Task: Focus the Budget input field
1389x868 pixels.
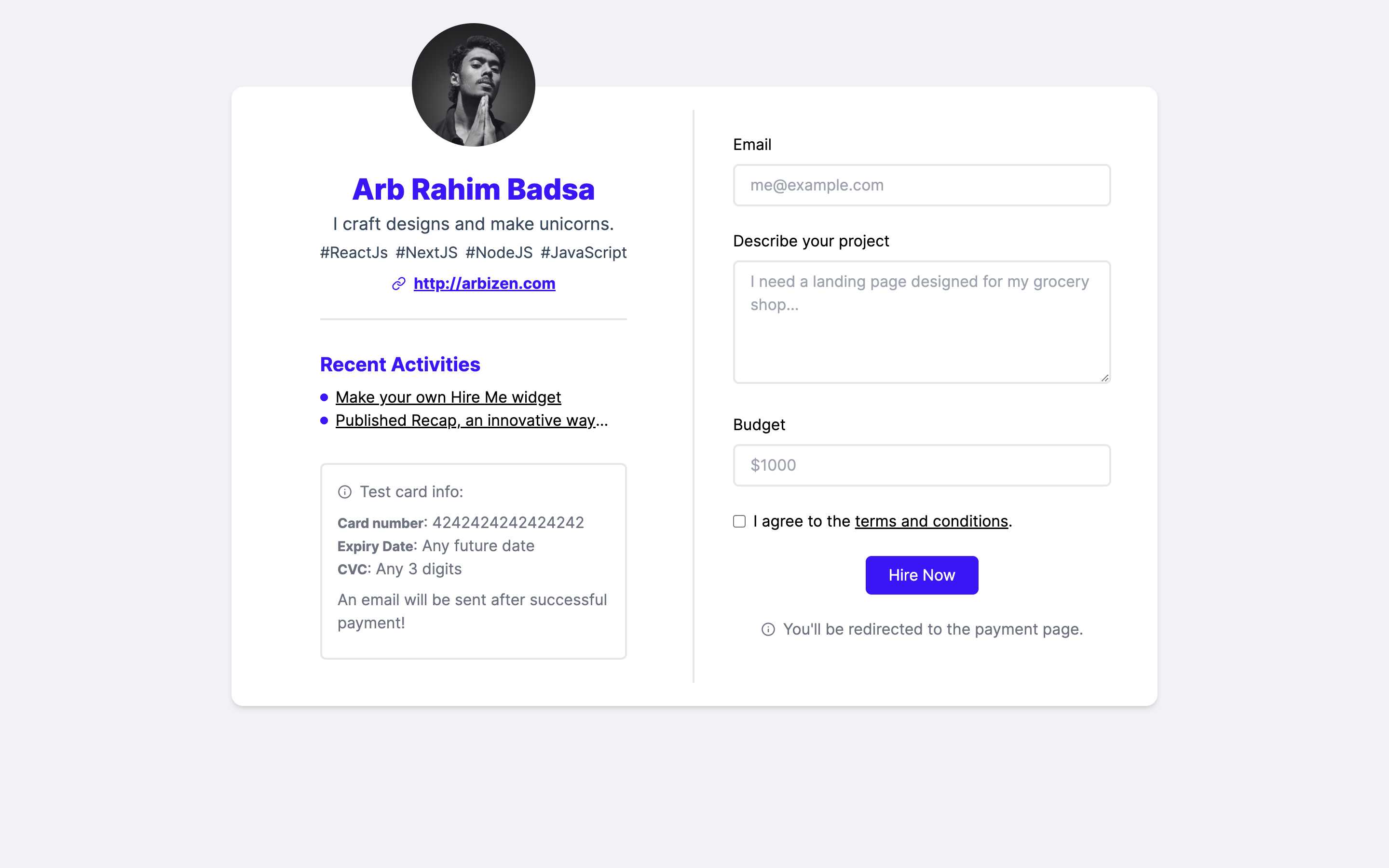Action: pos(921,465)
